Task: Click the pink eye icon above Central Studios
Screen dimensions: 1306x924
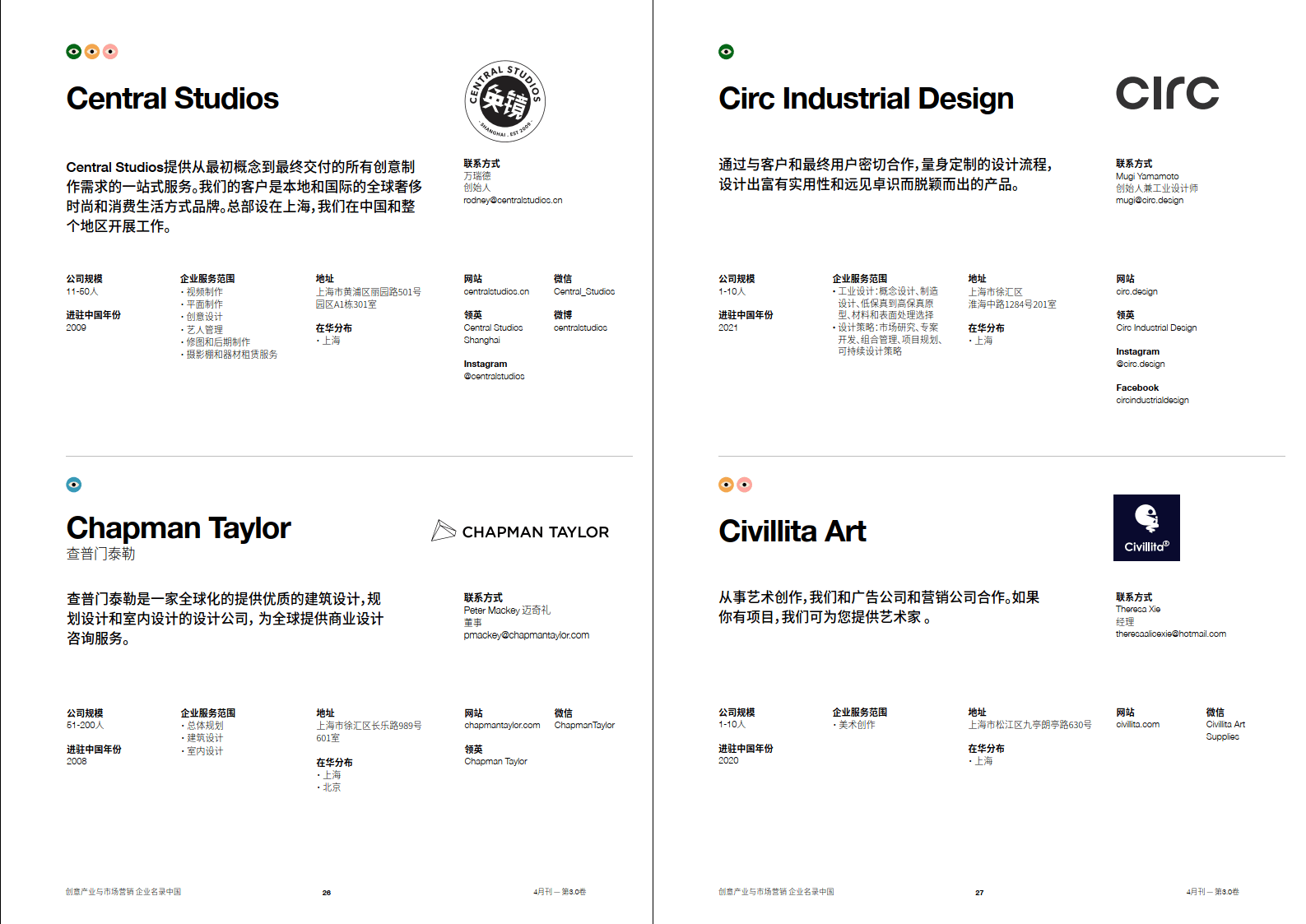Action: pyautogui.click(x=110, y=52)
